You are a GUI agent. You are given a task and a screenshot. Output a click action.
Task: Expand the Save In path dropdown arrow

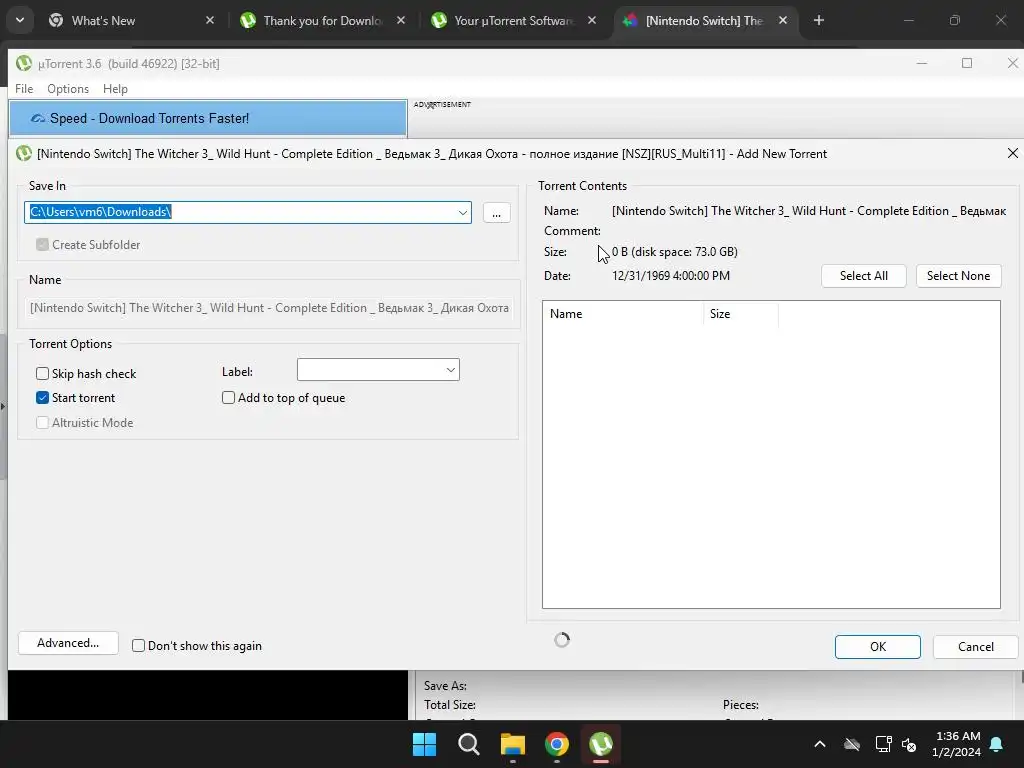(462, 212)
